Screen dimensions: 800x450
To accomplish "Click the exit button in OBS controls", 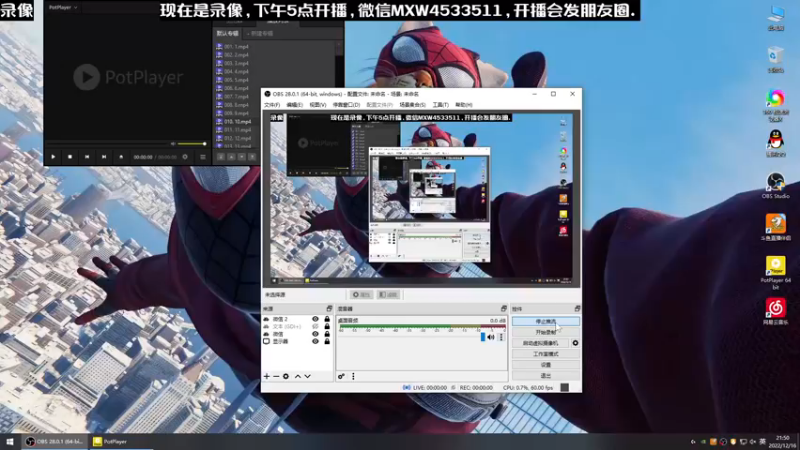I will (x=545, y=376).
